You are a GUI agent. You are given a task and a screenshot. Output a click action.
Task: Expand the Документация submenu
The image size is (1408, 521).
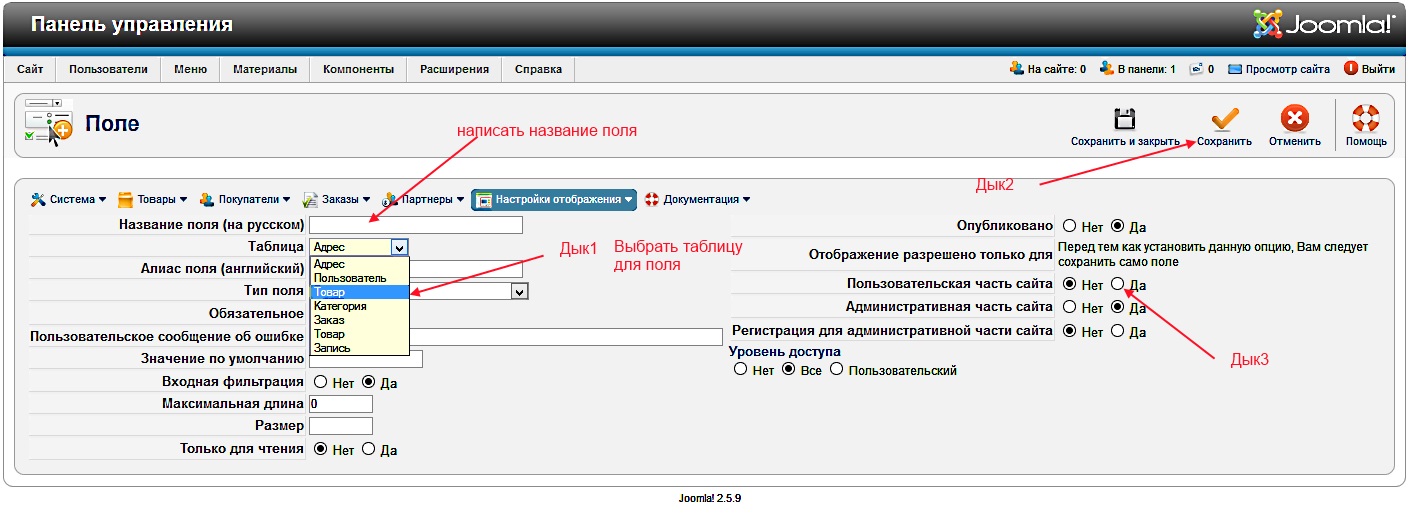[697, 199]
